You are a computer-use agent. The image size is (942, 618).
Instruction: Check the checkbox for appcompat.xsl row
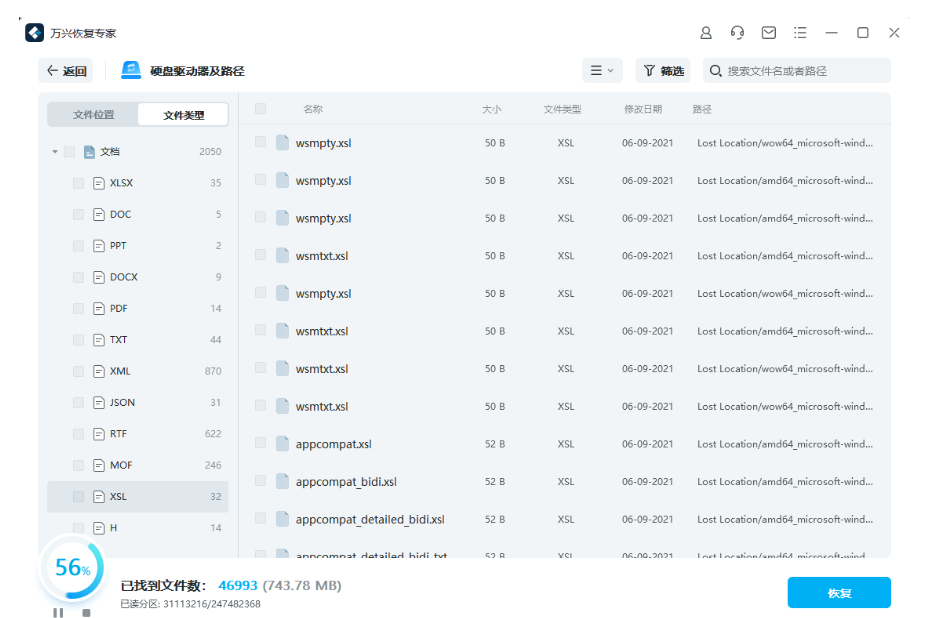[x=261, y=444]
